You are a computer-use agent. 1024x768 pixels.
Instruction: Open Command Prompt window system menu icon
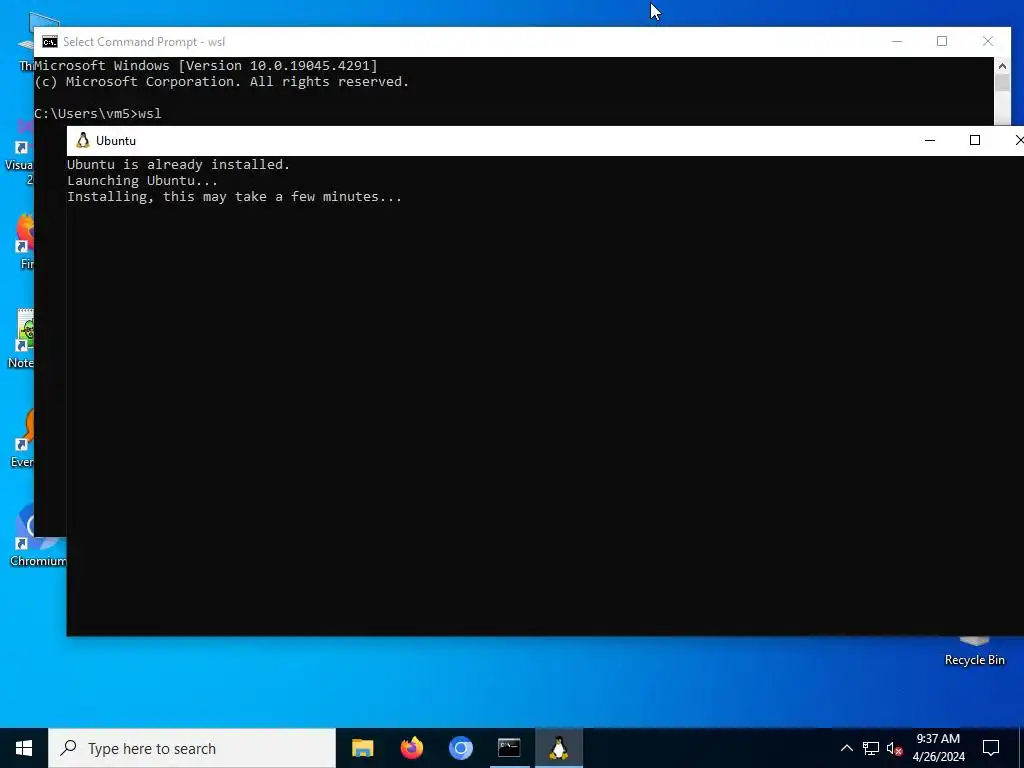pyautogui.click(x=50, y=42)
